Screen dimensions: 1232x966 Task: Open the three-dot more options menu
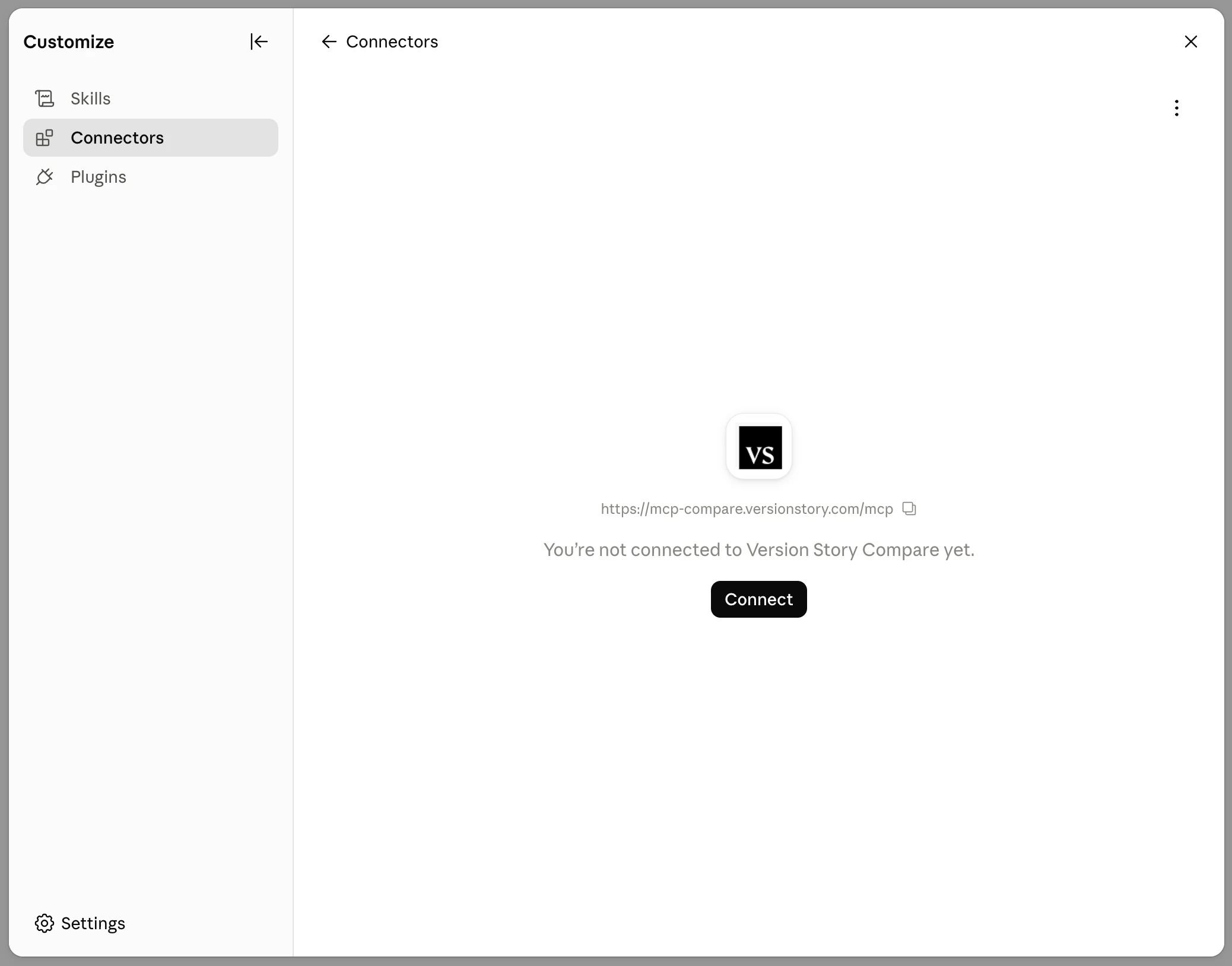tap(1176, 108)
